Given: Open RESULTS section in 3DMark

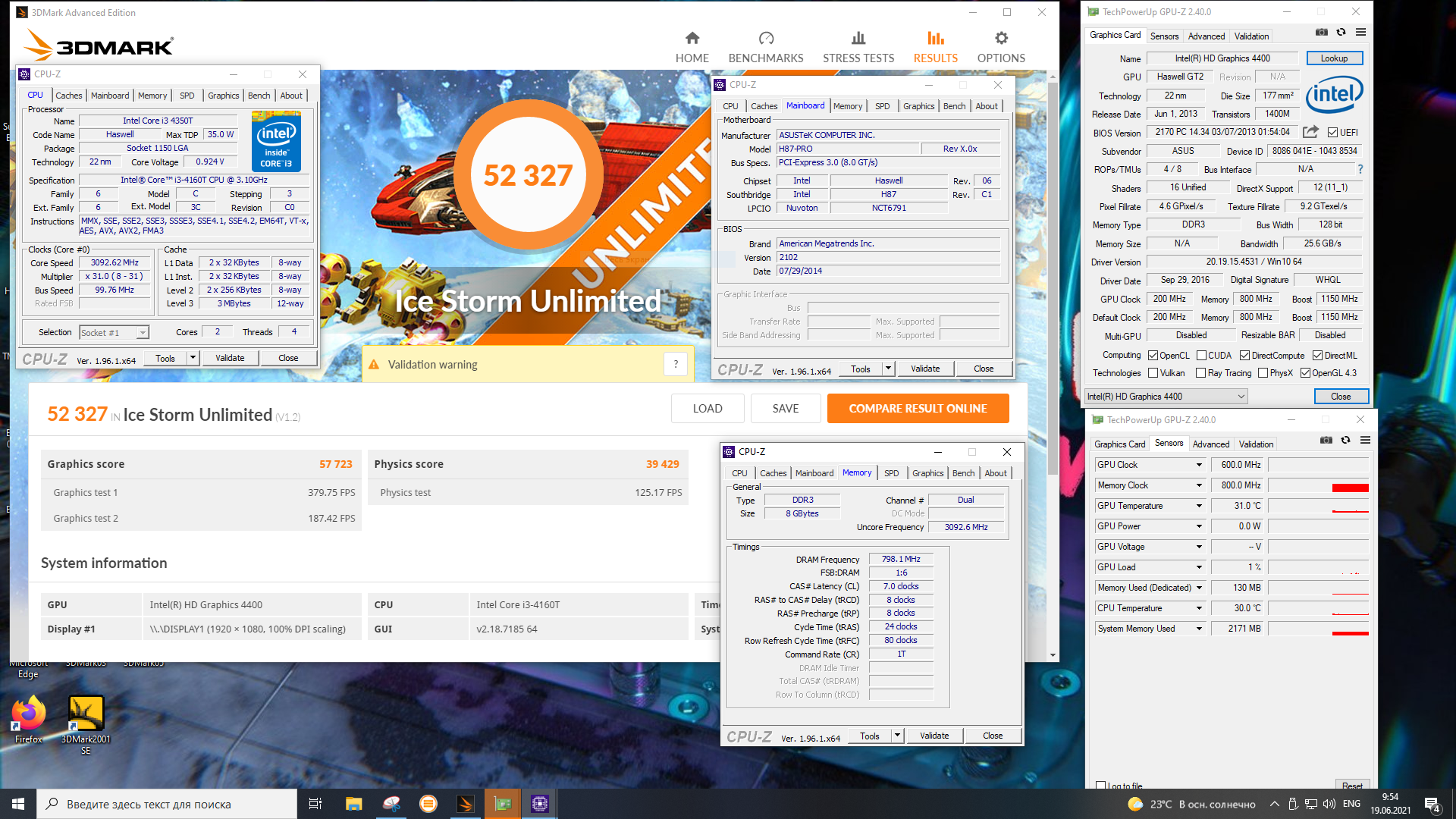Looking at the screenshot, I should click(x=935, y=47).
